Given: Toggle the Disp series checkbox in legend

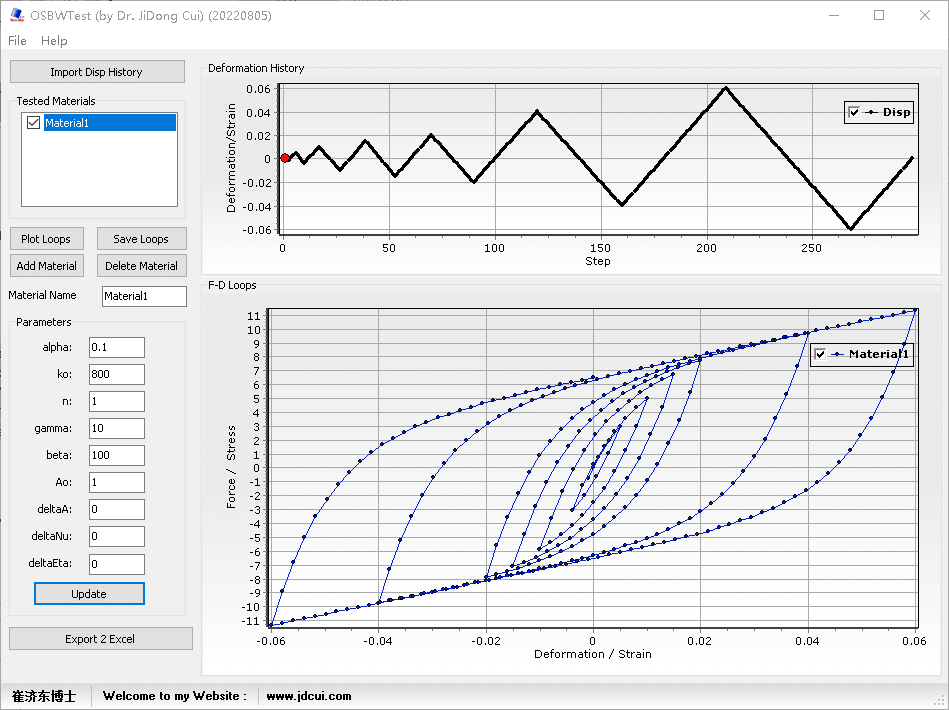Looking at the screenshot, I should pyautogui.click(x=854, y=112).
